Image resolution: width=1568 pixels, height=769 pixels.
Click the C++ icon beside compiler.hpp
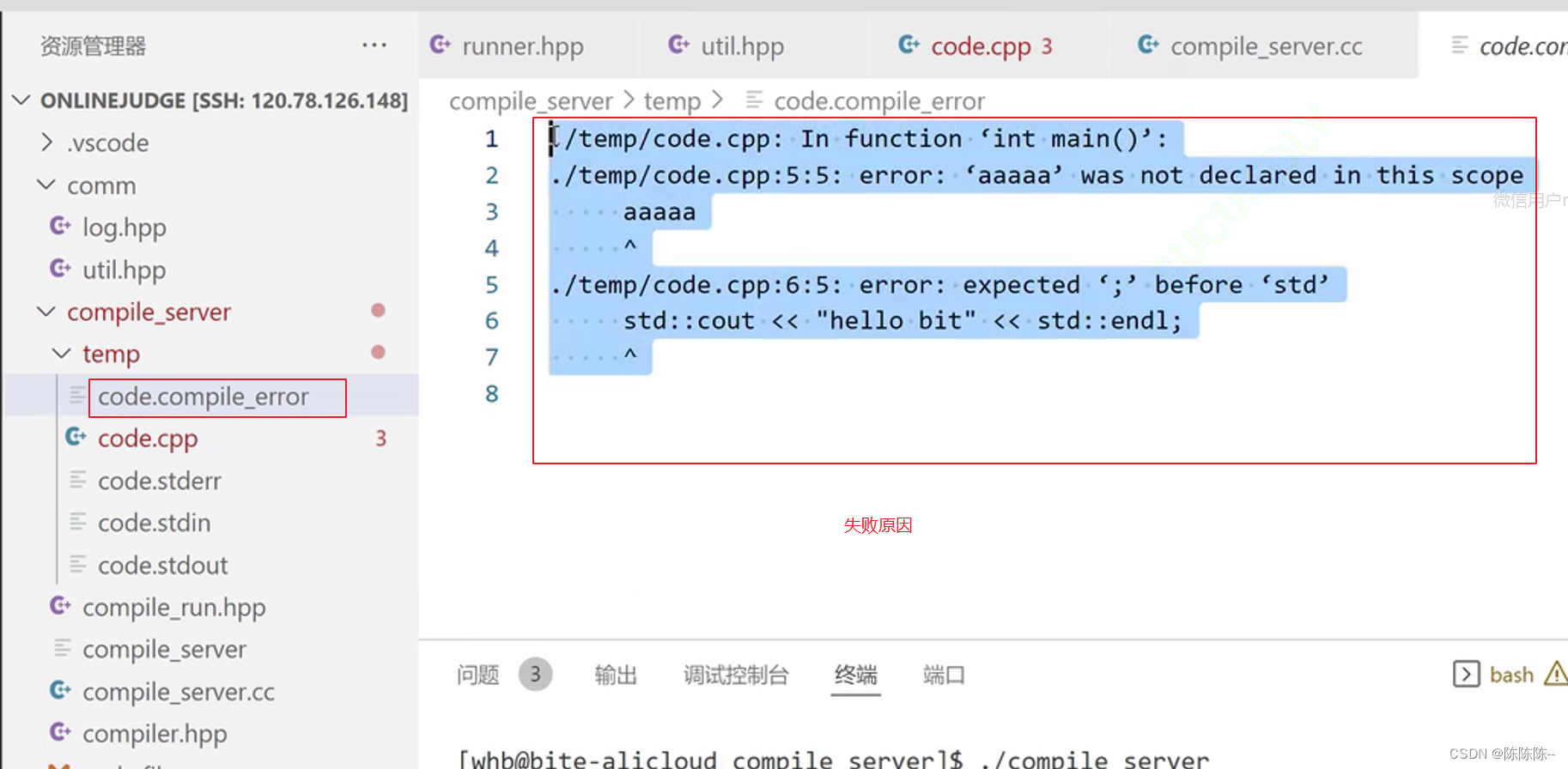(60, 733)
